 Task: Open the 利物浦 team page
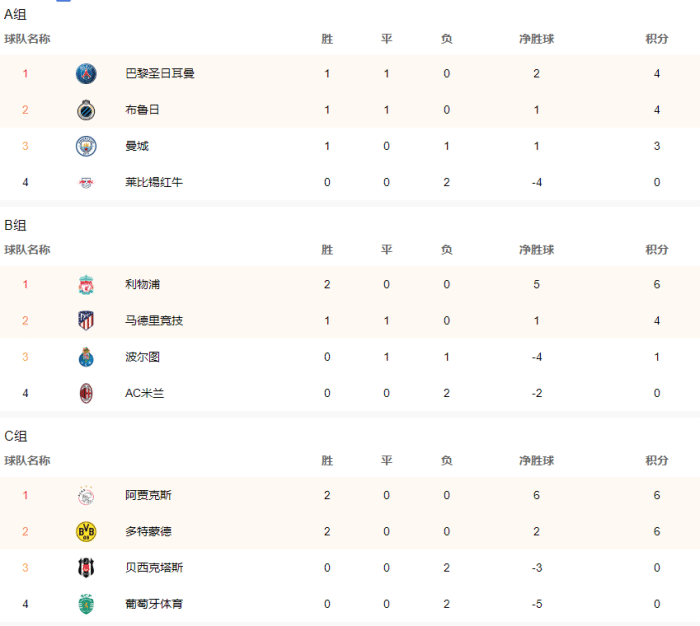click(x=142, y=285)
